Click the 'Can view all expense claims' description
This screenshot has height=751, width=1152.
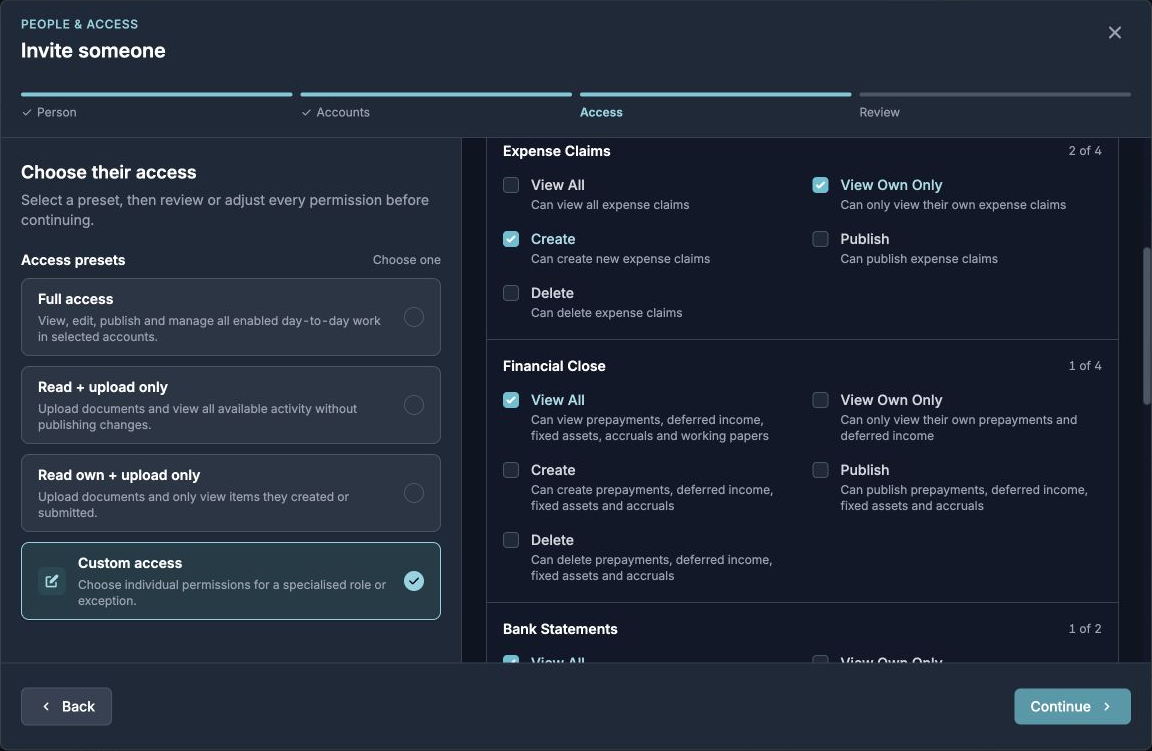pos(610,205)
